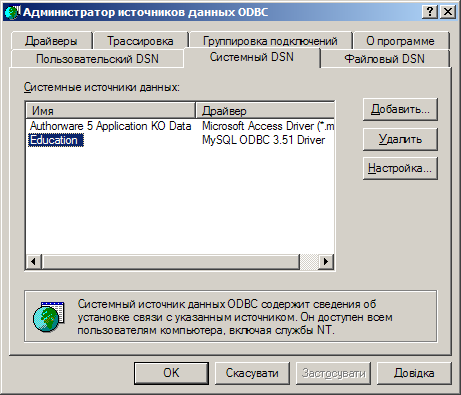
Task: Switch to the Файловый DSN tab
Action: pyautogui.click(x=384, y=59)
